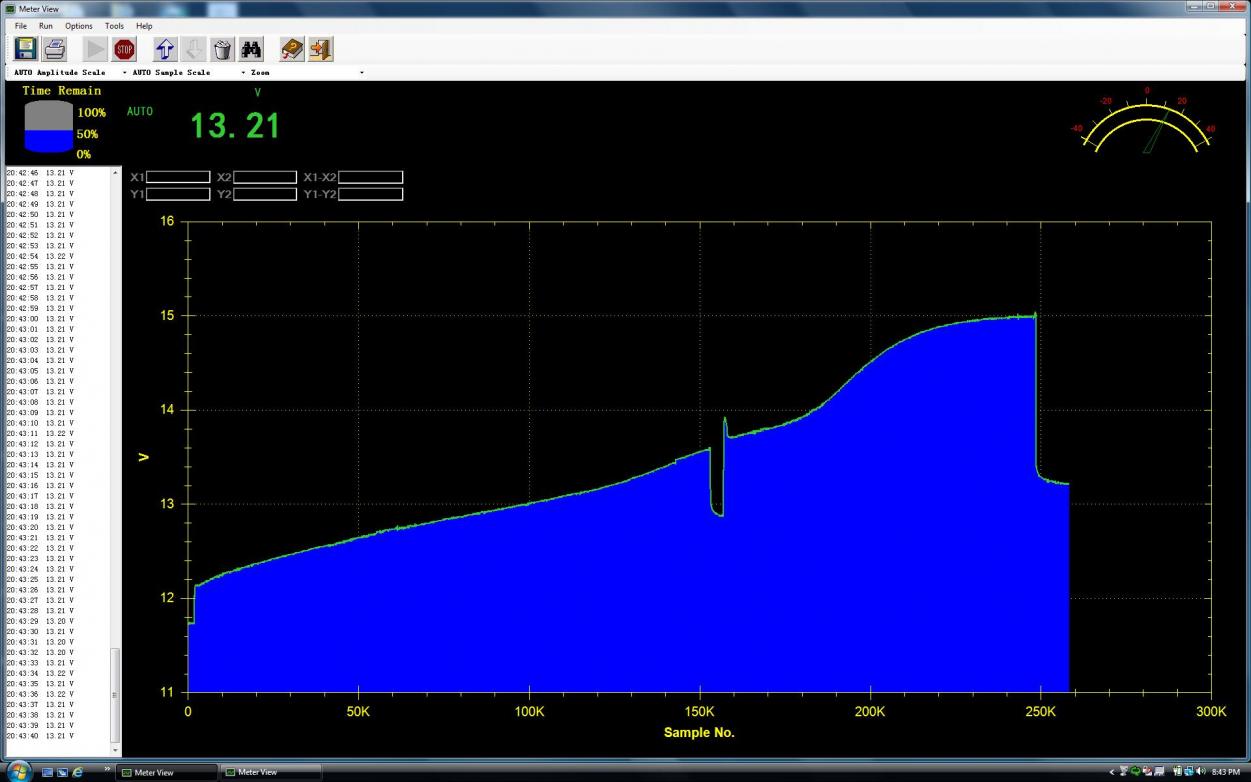The image size is (1251, 782).
Task: Click the binoculars search icon
Action: click(251, 49)
